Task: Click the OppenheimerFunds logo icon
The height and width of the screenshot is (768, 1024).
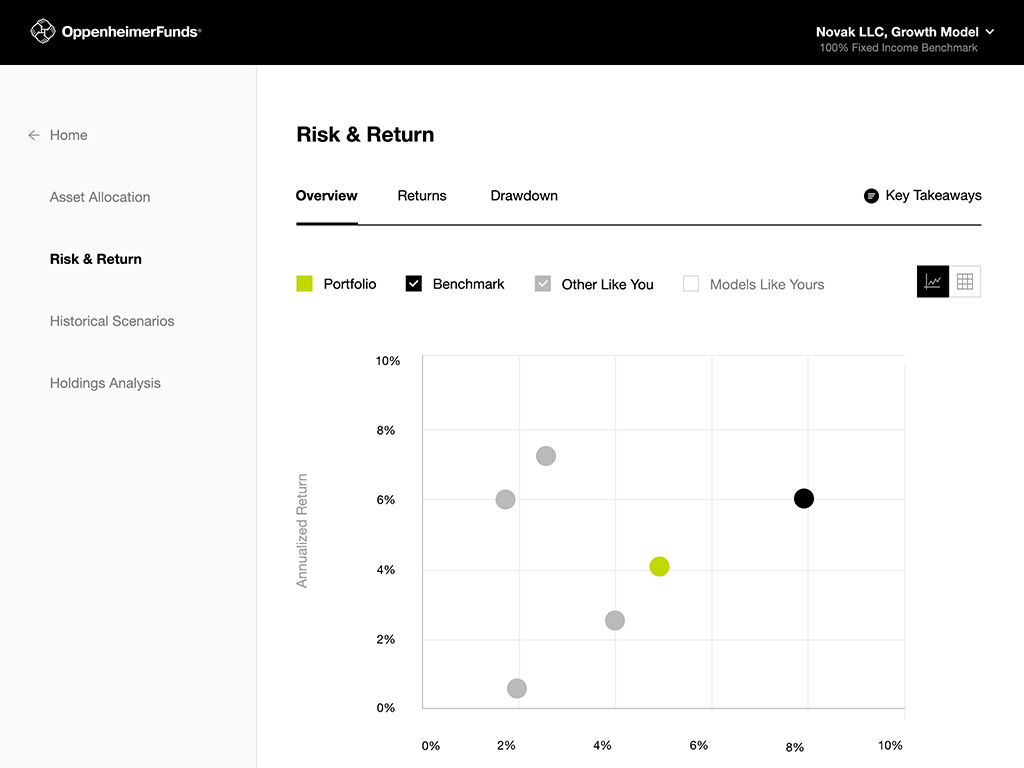Action: [42, 32]
